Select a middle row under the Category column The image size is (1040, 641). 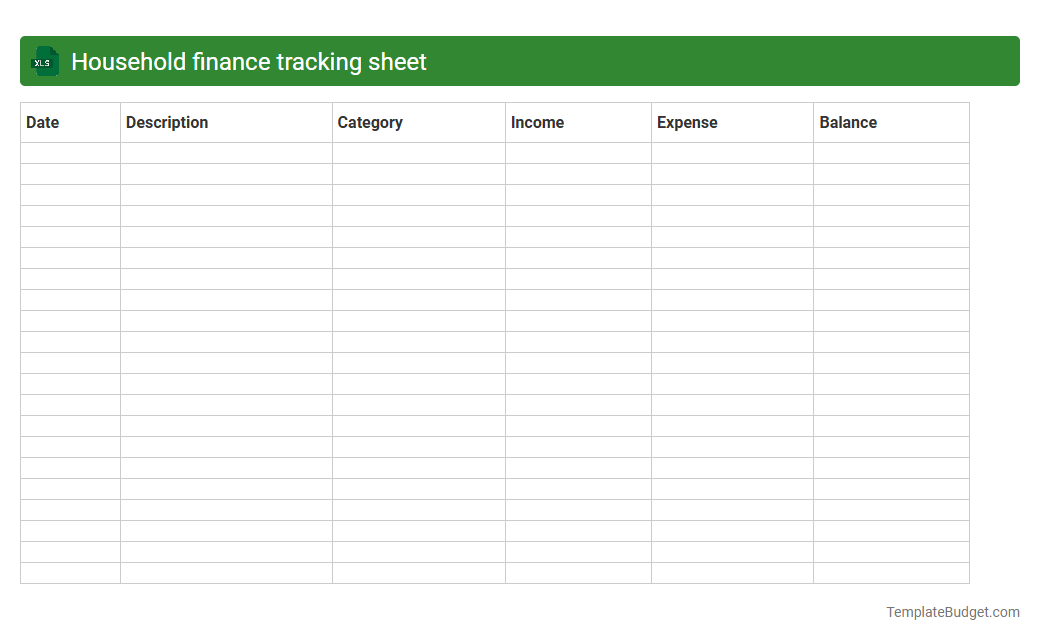[418, 362]
